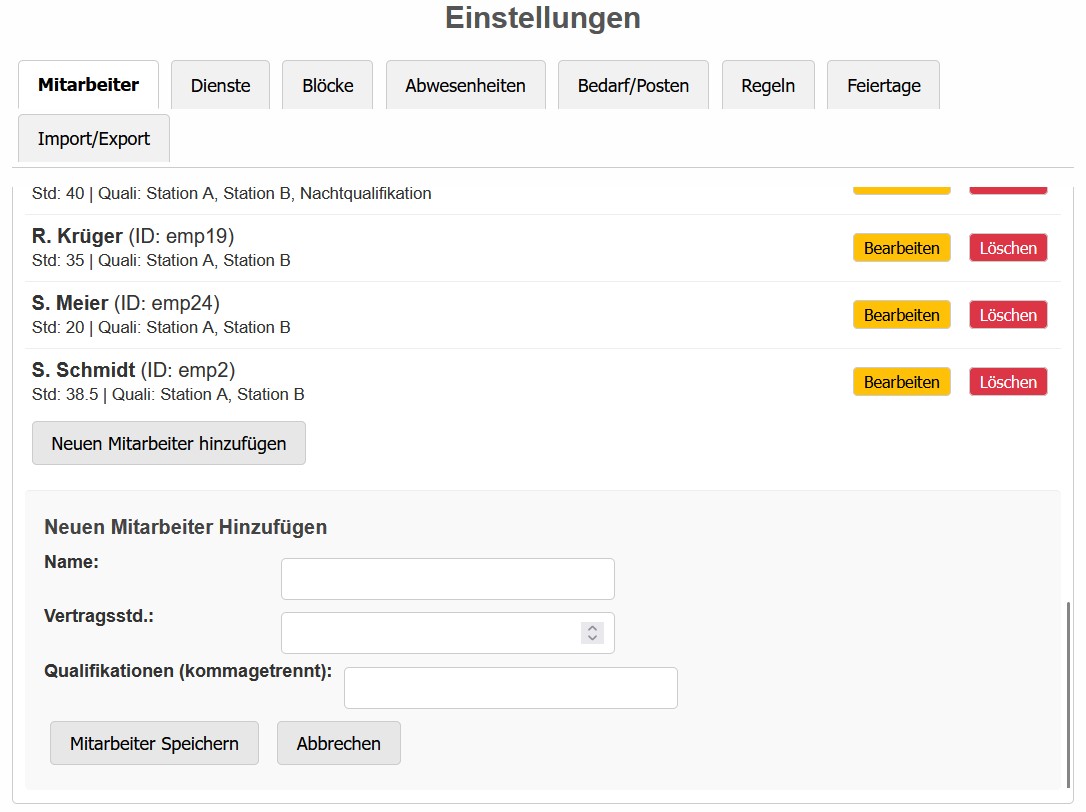The height and width of the screenshot is (812, 1086).
Task: Select the Mitarbeiter tab
Action: pos(88,85)
